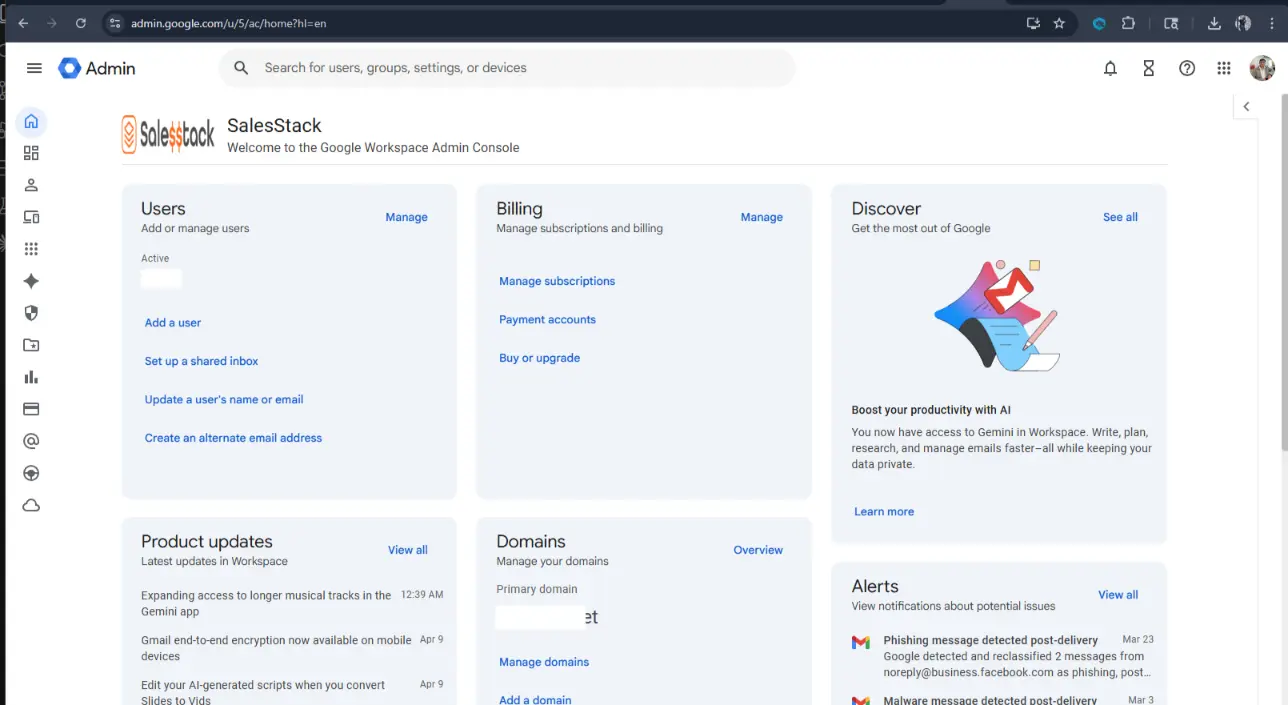Image resolution: width=1288 pixels, height=705 pixels.
Task: Open the Home sidebar icon
Action: point(31,121)
